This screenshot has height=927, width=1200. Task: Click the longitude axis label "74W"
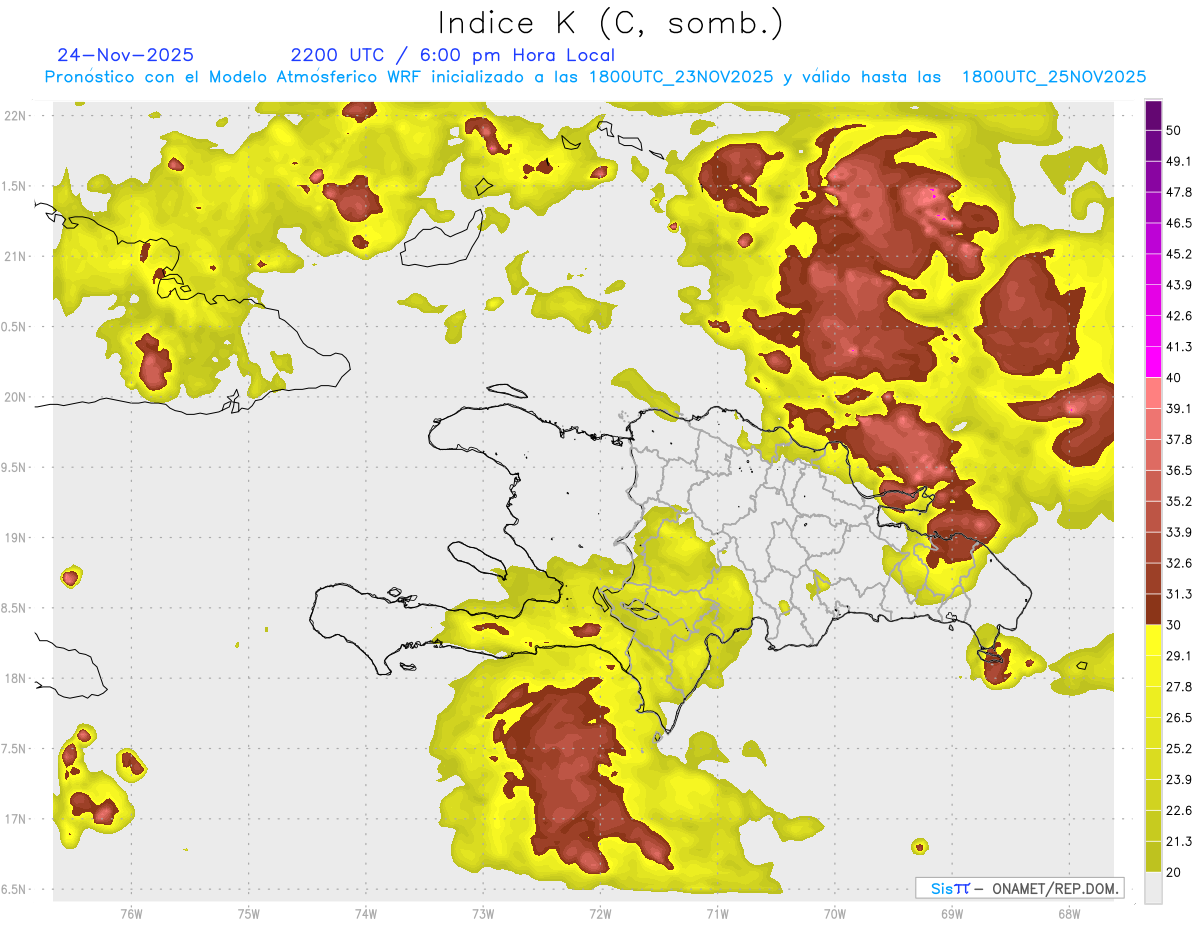[366, 913]
